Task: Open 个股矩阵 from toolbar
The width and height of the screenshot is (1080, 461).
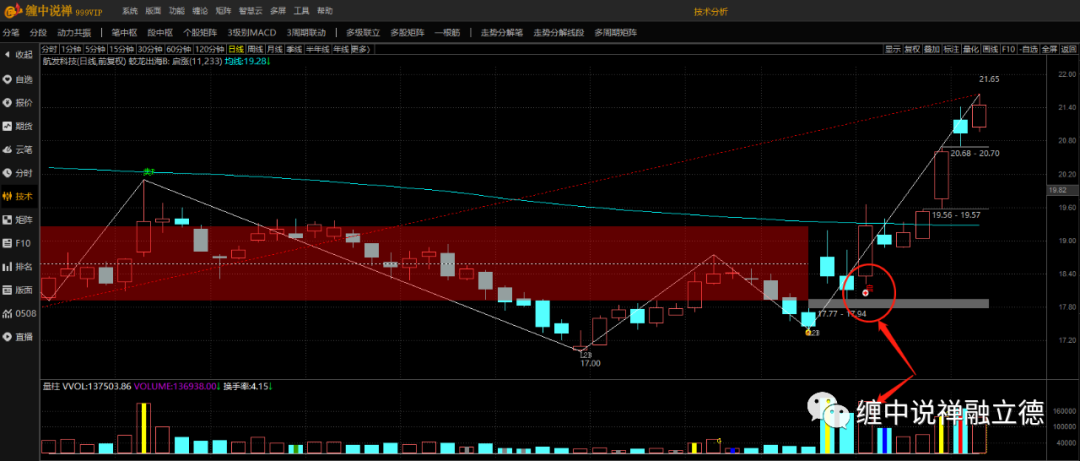Action: 200,32
